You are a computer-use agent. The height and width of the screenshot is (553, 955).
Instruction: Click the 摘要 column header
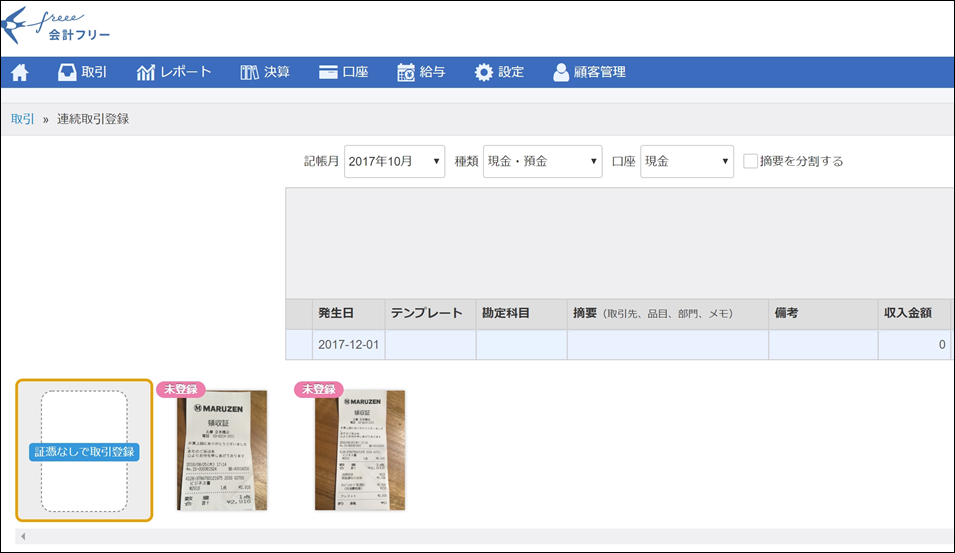[x=668, y=314]
